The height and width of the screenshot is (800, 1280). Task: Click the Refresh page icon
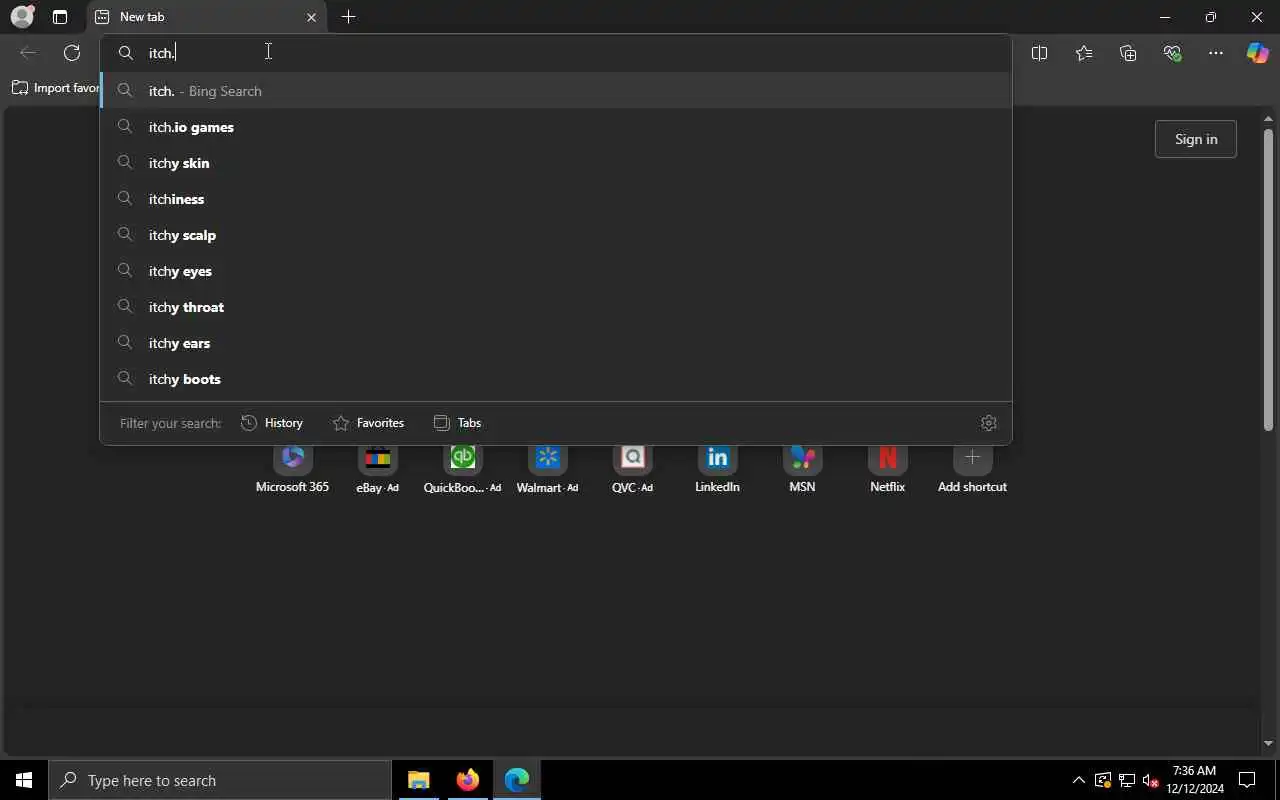[72, 53]
